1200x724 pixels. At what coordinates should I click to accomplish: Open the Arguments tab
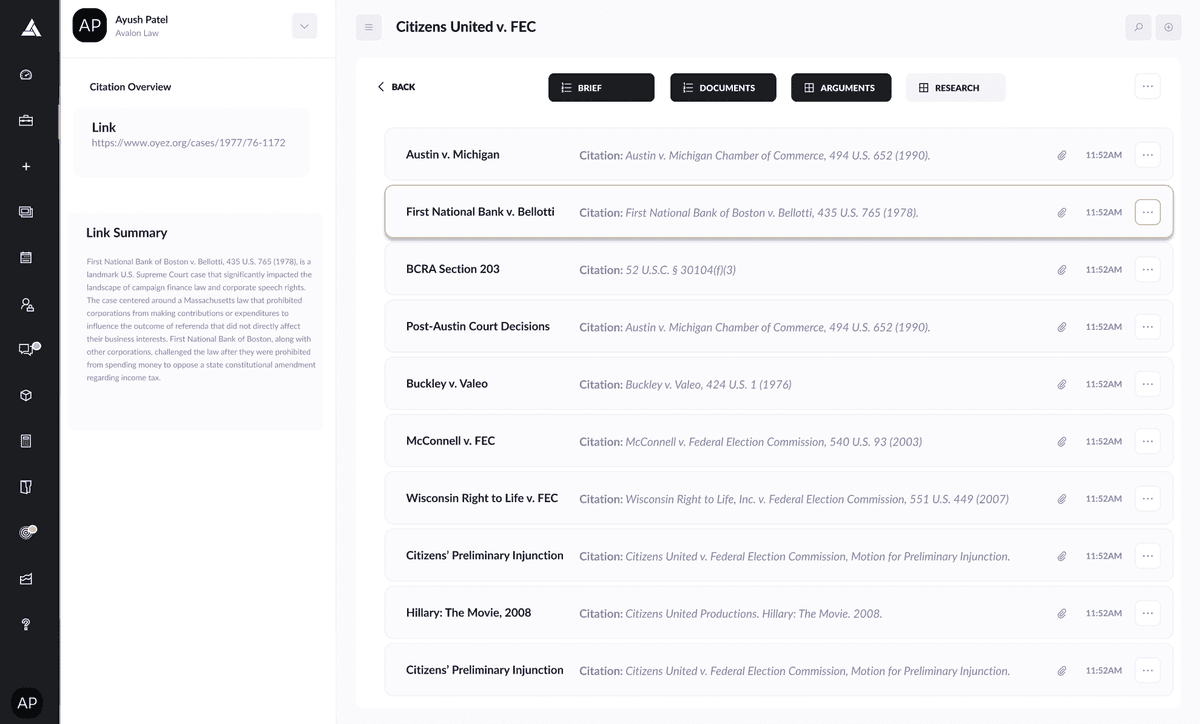click(841, 88)
